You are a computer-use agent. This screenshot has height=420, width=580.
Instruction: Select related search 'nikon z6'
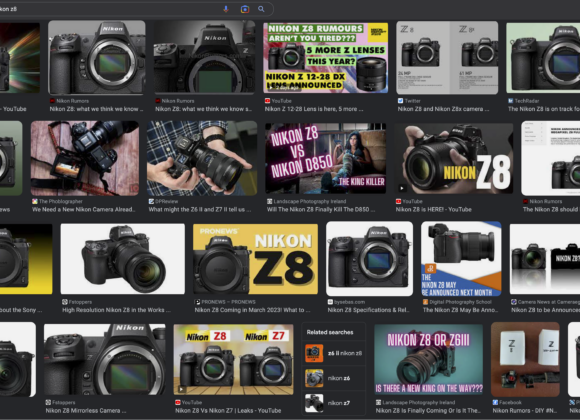[334, 378]
